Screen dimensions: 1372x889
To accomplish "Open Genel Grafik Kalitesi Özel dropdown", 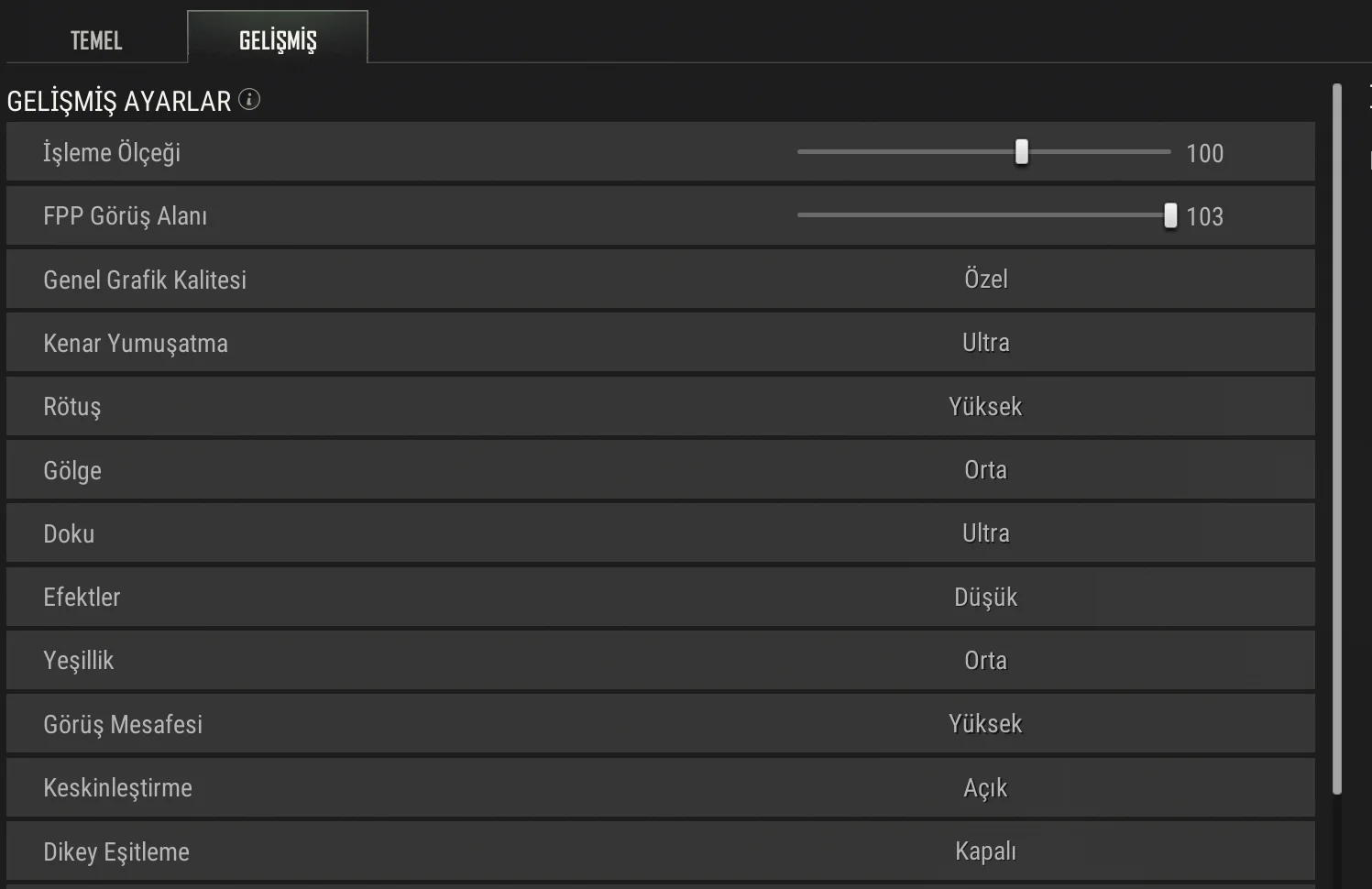I will tap(985, 279).
